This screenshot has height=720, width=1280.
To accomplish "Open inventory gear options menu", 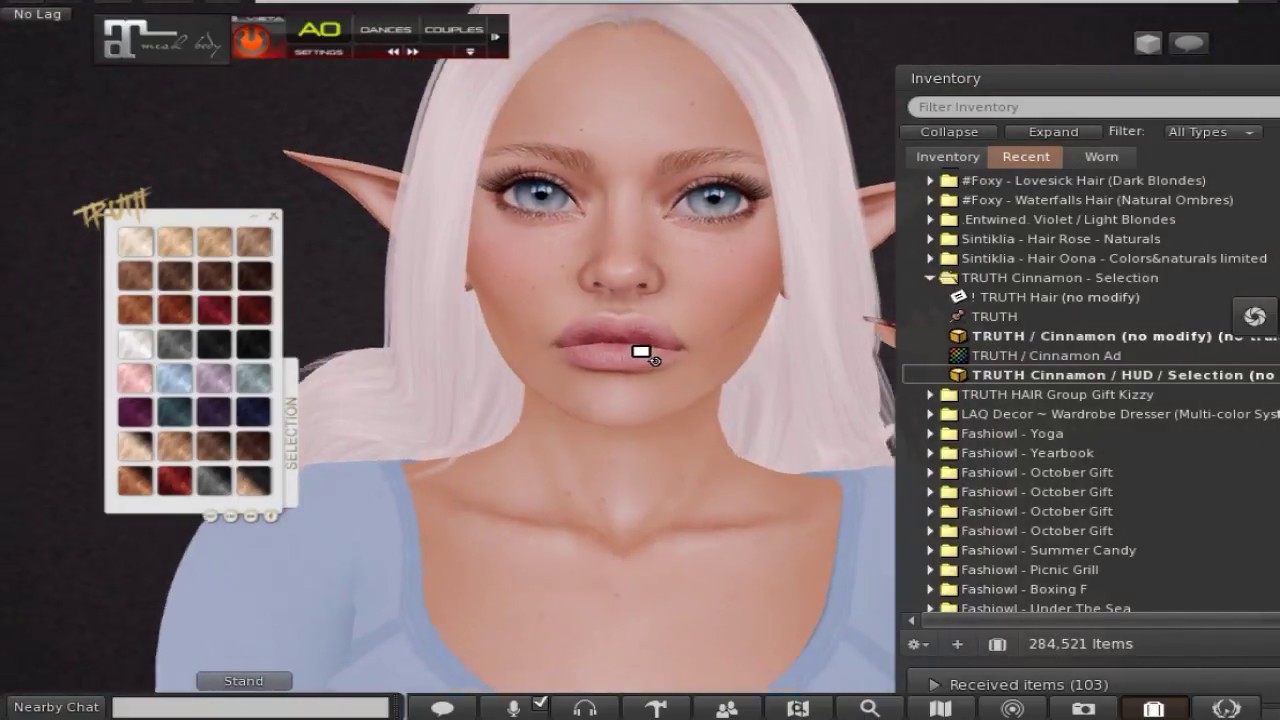I will click(x=917, y=645).
